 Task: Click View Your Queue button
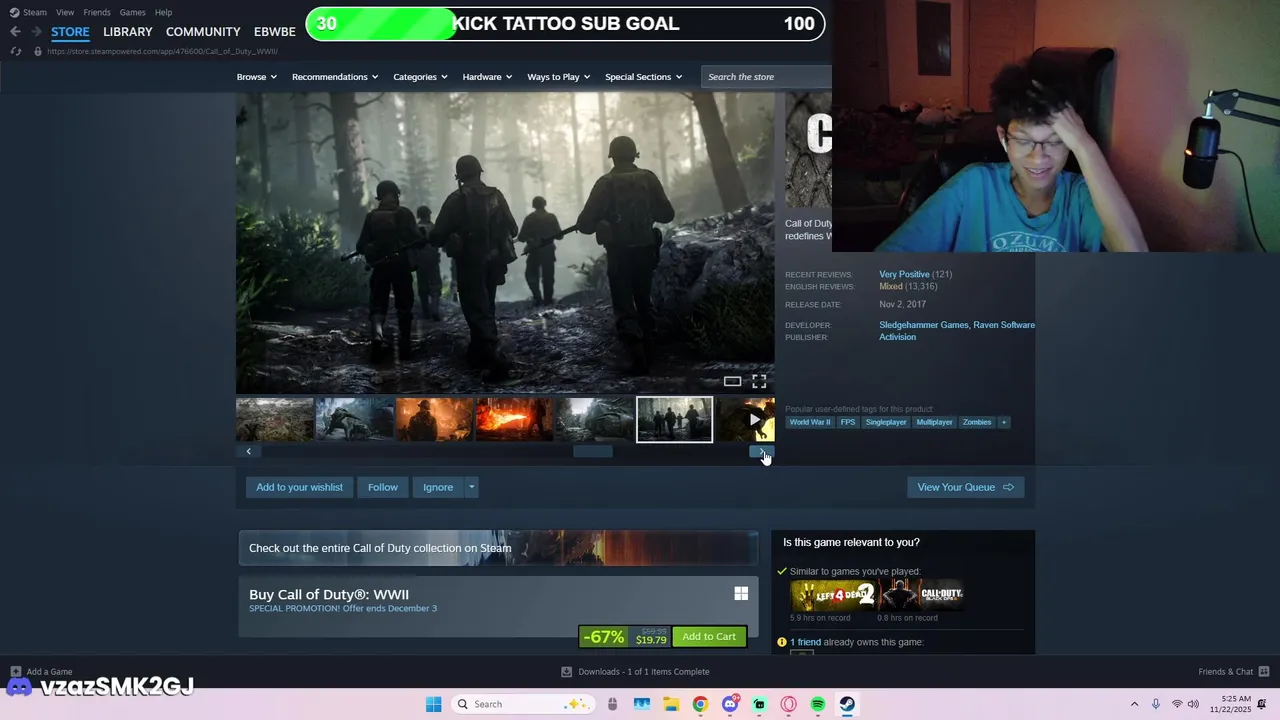pyautogui.click(x=965, y=487)
